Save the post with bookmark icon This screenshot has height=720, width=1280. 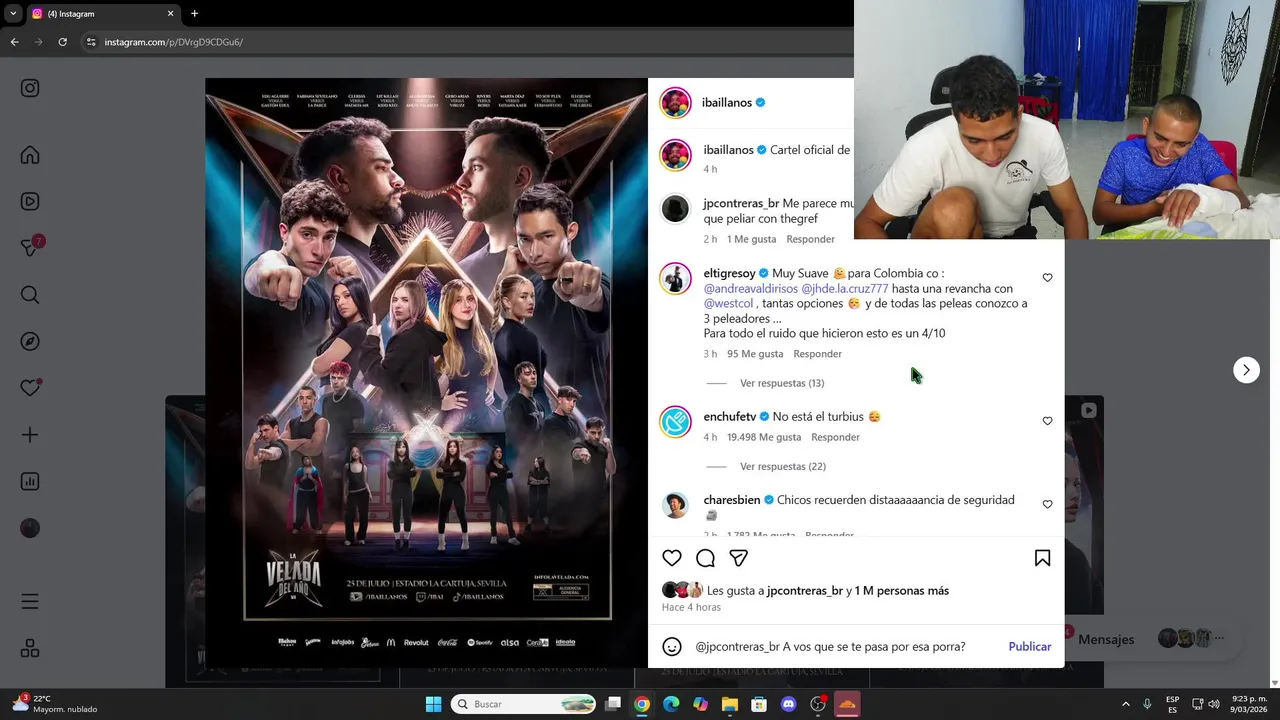point(1042,558)
